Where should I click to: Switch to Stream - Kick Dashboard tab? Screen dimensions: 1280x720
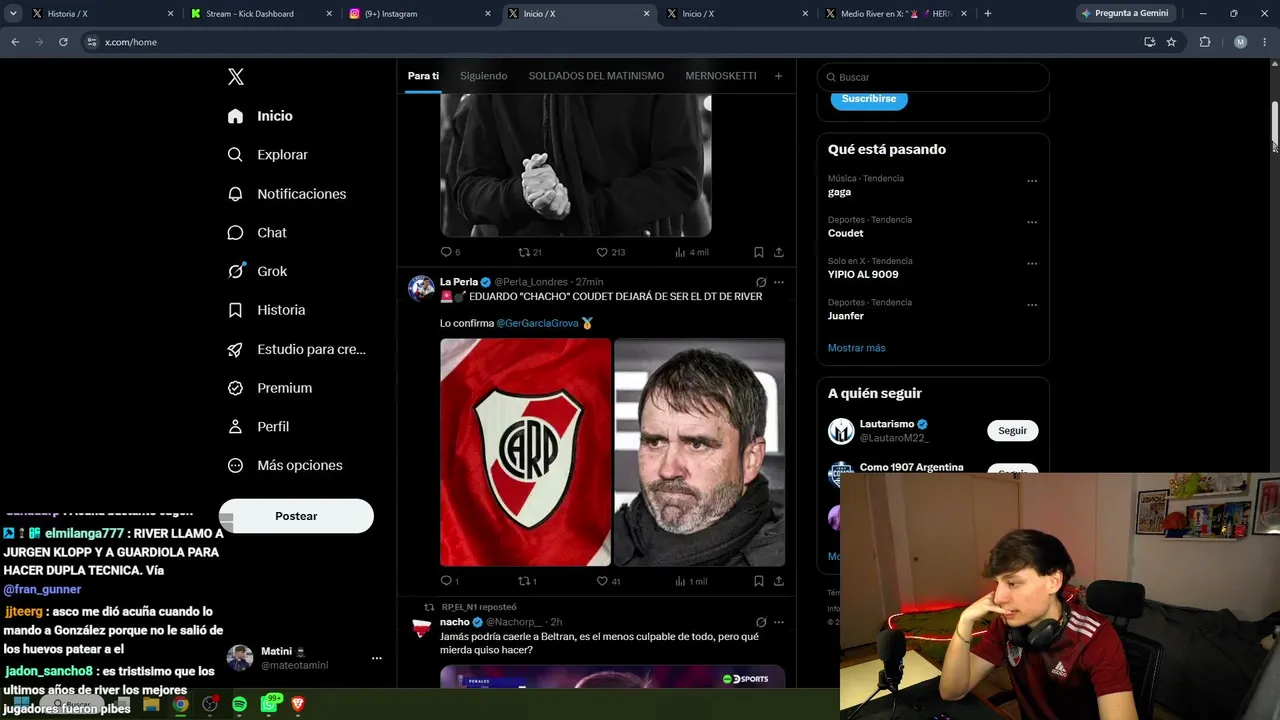(260, 14)
